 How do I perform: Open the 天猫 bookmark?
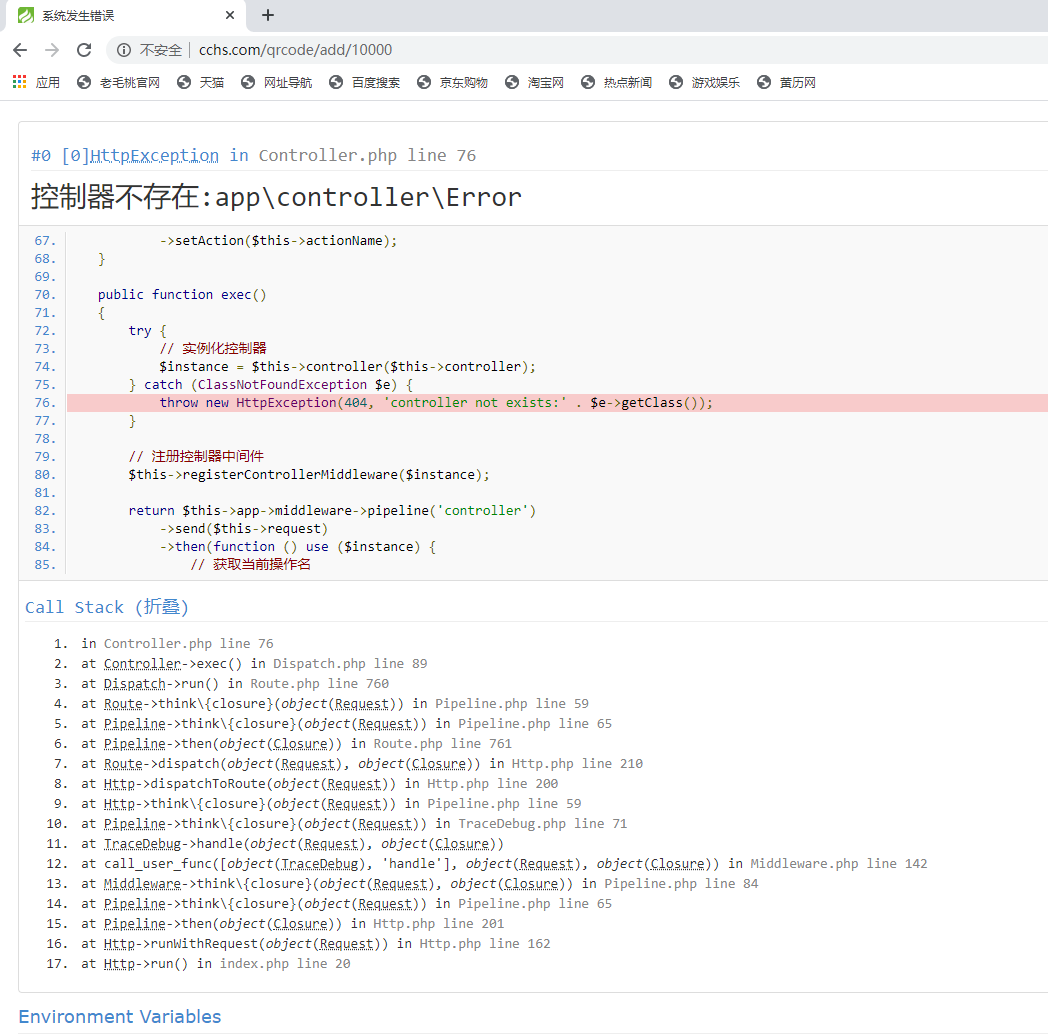pyautogui.click(x=200, y=82)
